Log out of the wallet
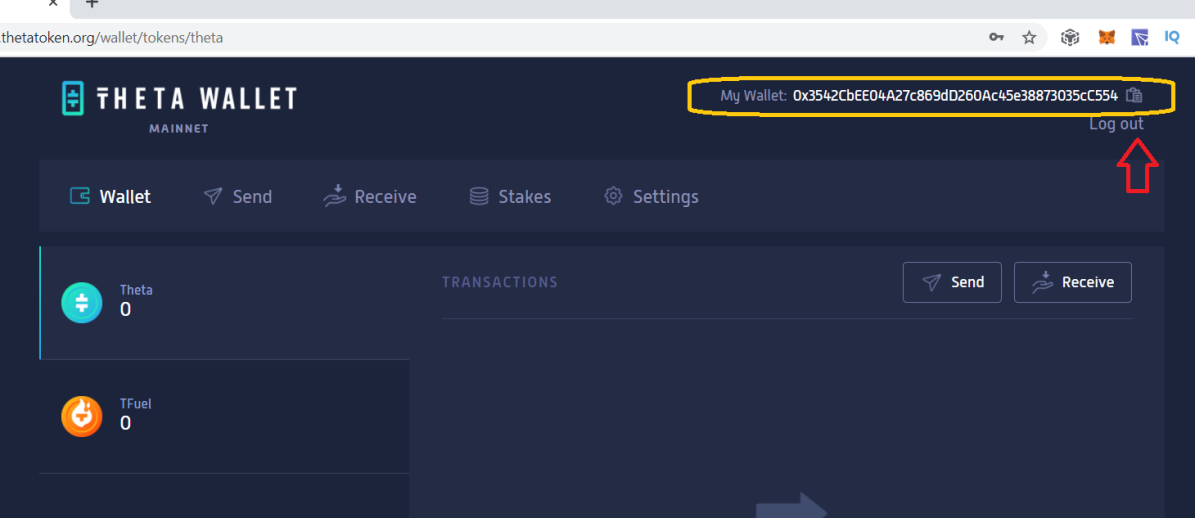 click(1117, 123)
